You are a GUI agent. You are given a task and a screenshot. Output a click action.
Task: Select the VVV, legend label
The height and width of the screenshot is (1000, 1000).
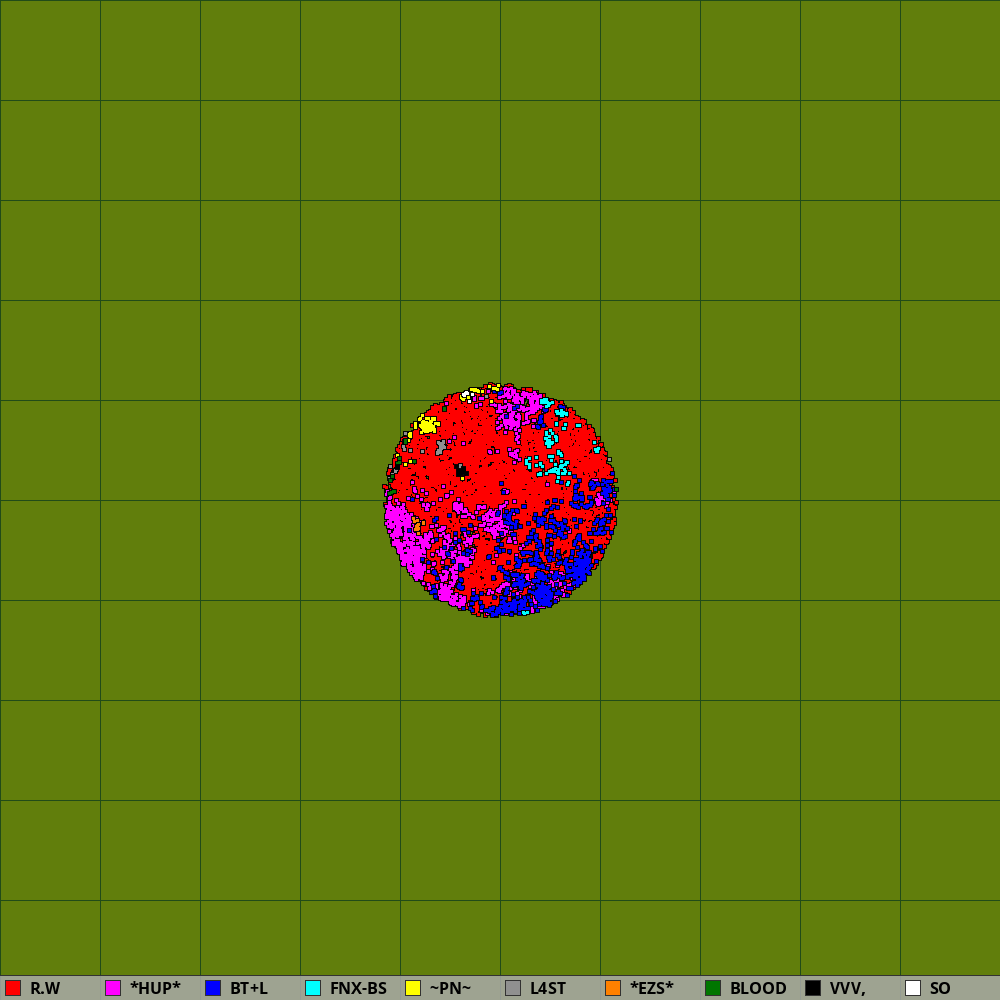coord(848,988)
